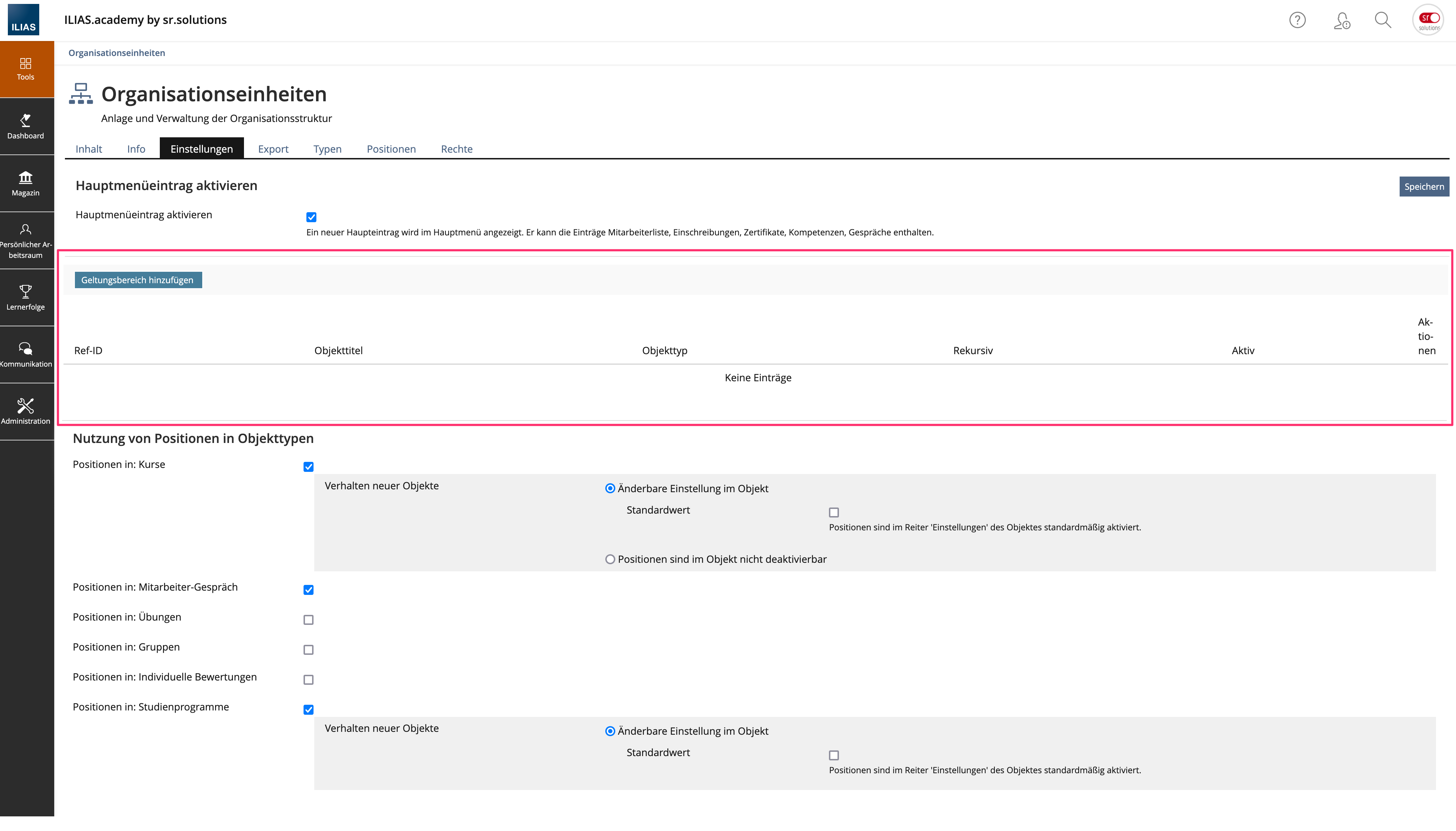Switch to the Typen tab
1456x831 pixels.
click(x=327, y=149)
